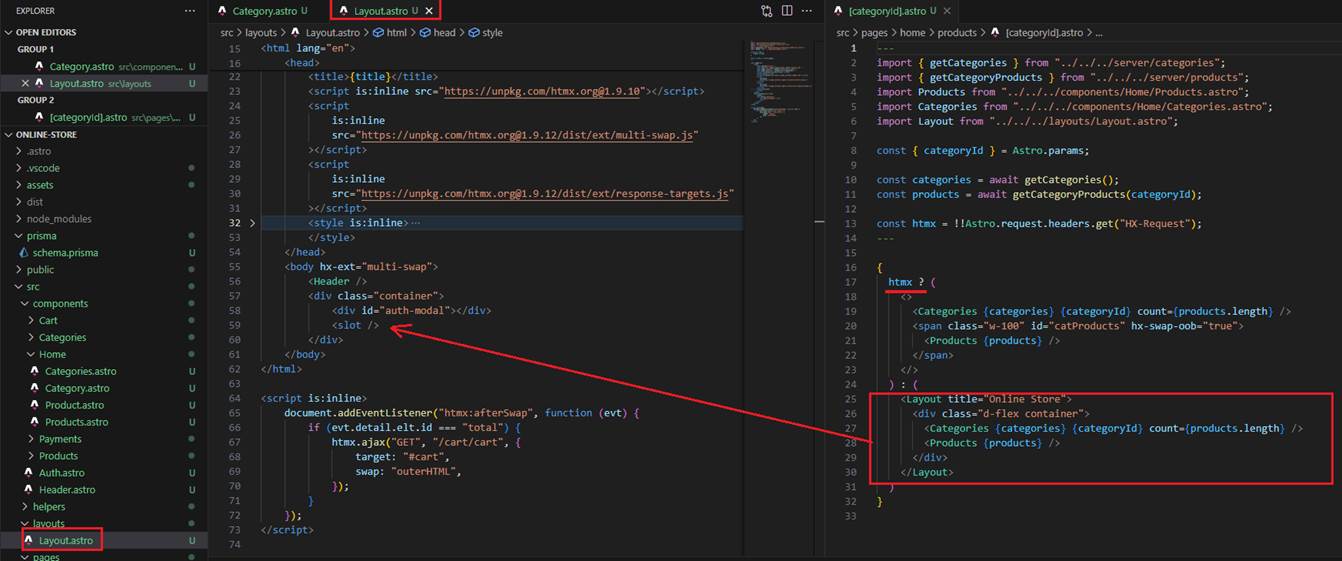
Task: Click the 'html' breadcrumb in left editor
Action: [x=397, y=32]
